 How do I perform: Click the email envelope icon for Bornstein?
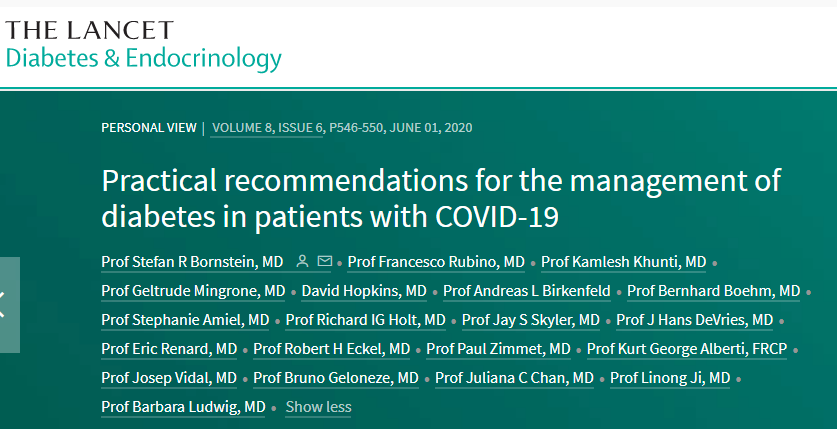(x=325, y=261)
